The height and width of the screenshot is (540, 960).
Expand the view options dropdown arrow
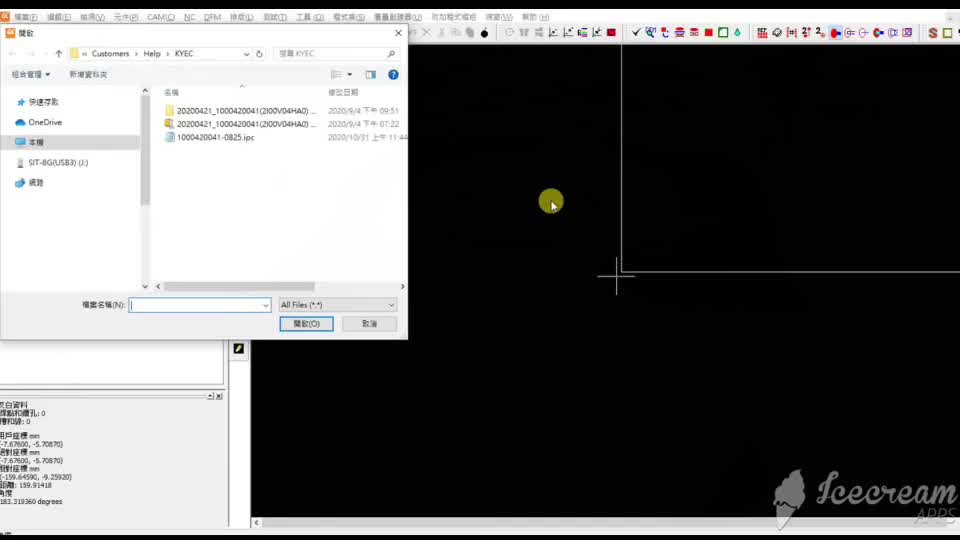(x=349, y=74)
